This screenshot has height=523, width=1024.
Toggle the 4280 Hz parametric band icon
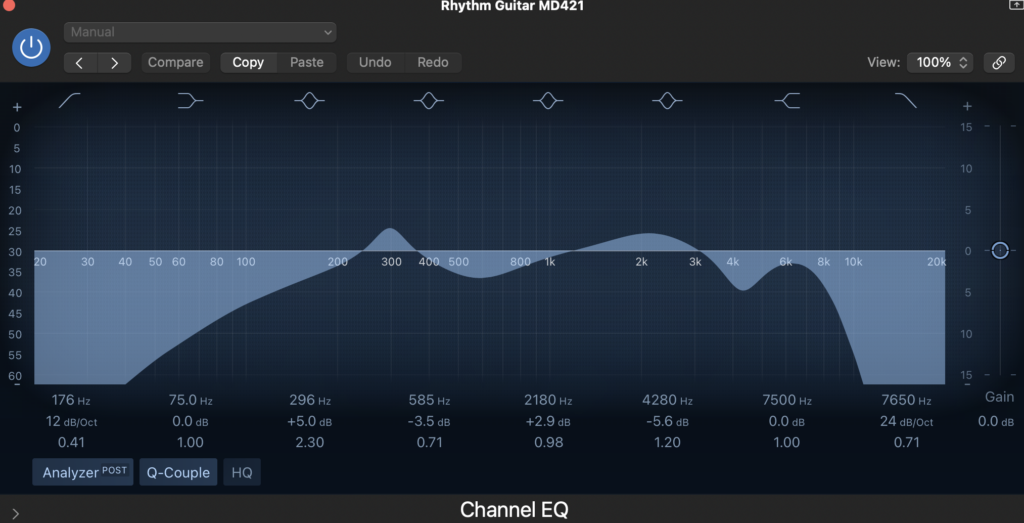[x=667, y=100]
